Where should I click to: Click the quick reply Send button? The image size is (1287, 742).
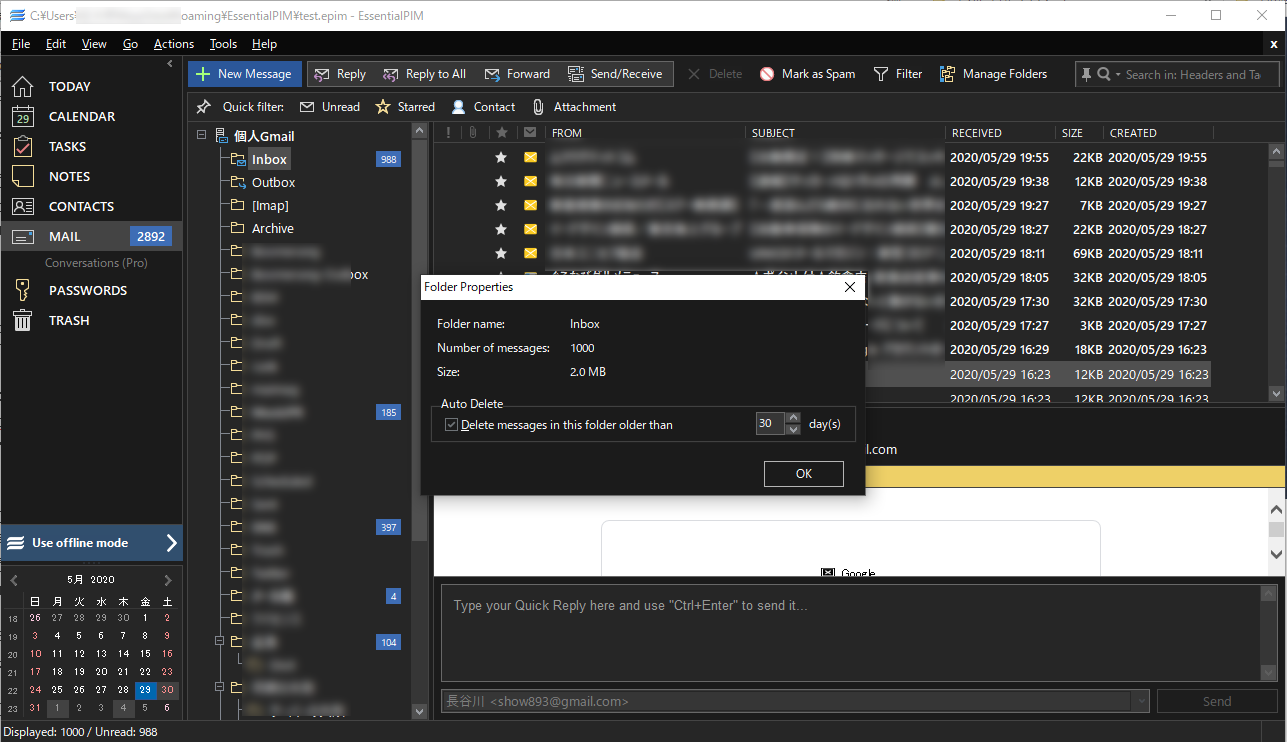click(x=1217, y=702)
